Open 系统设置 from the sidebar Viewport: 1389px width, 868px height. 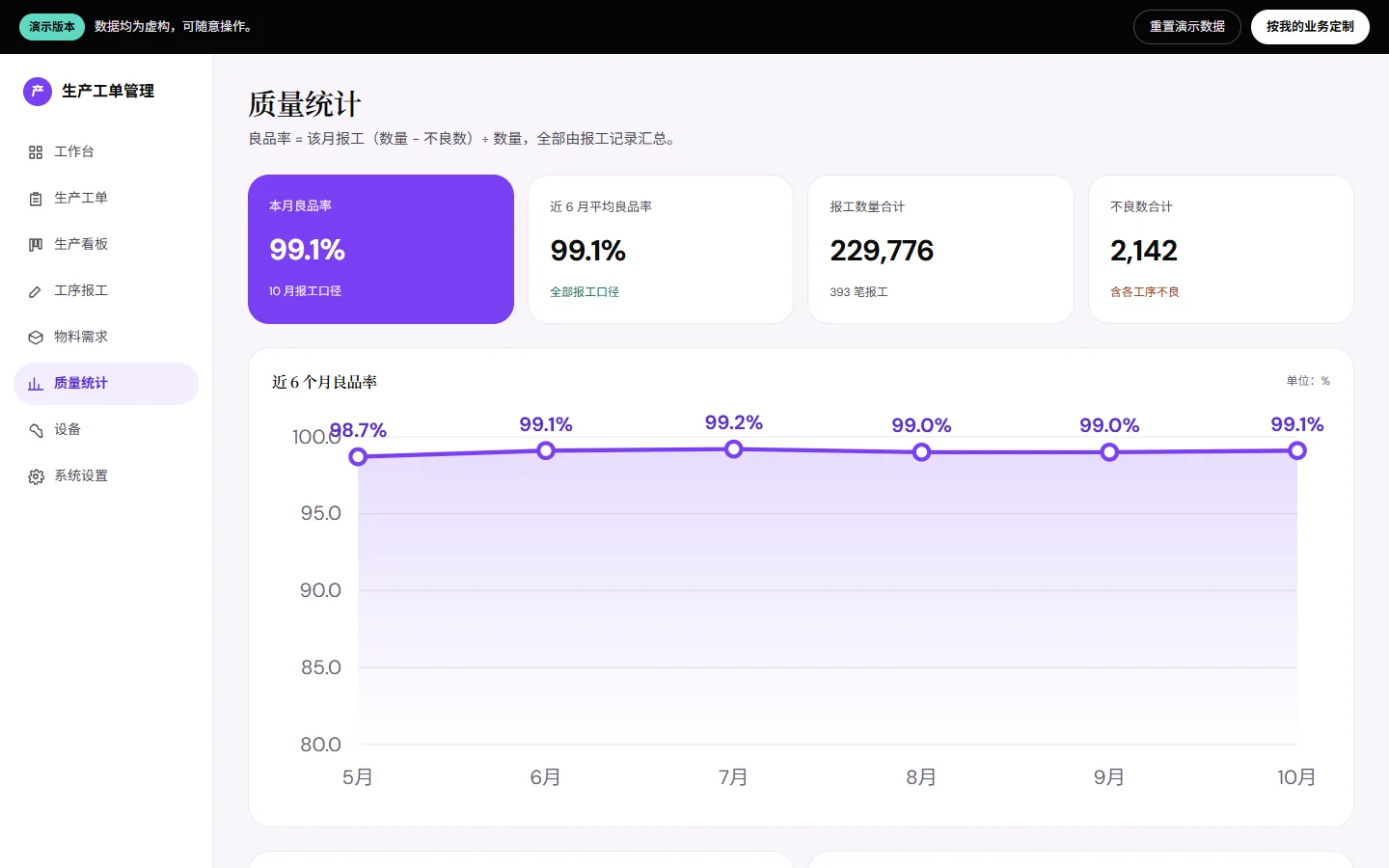(106, 476)
